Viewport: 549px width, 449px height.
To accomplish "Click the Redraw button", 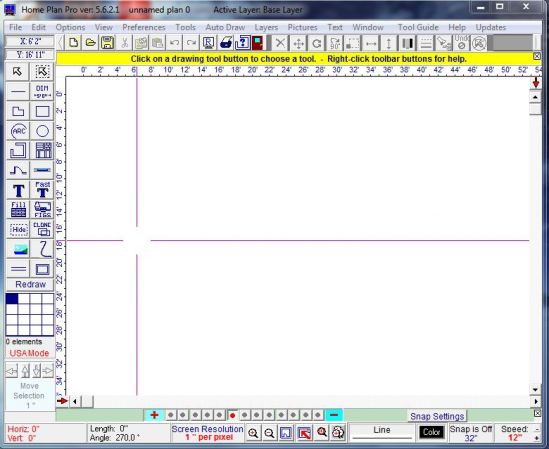I will (30, 284).
